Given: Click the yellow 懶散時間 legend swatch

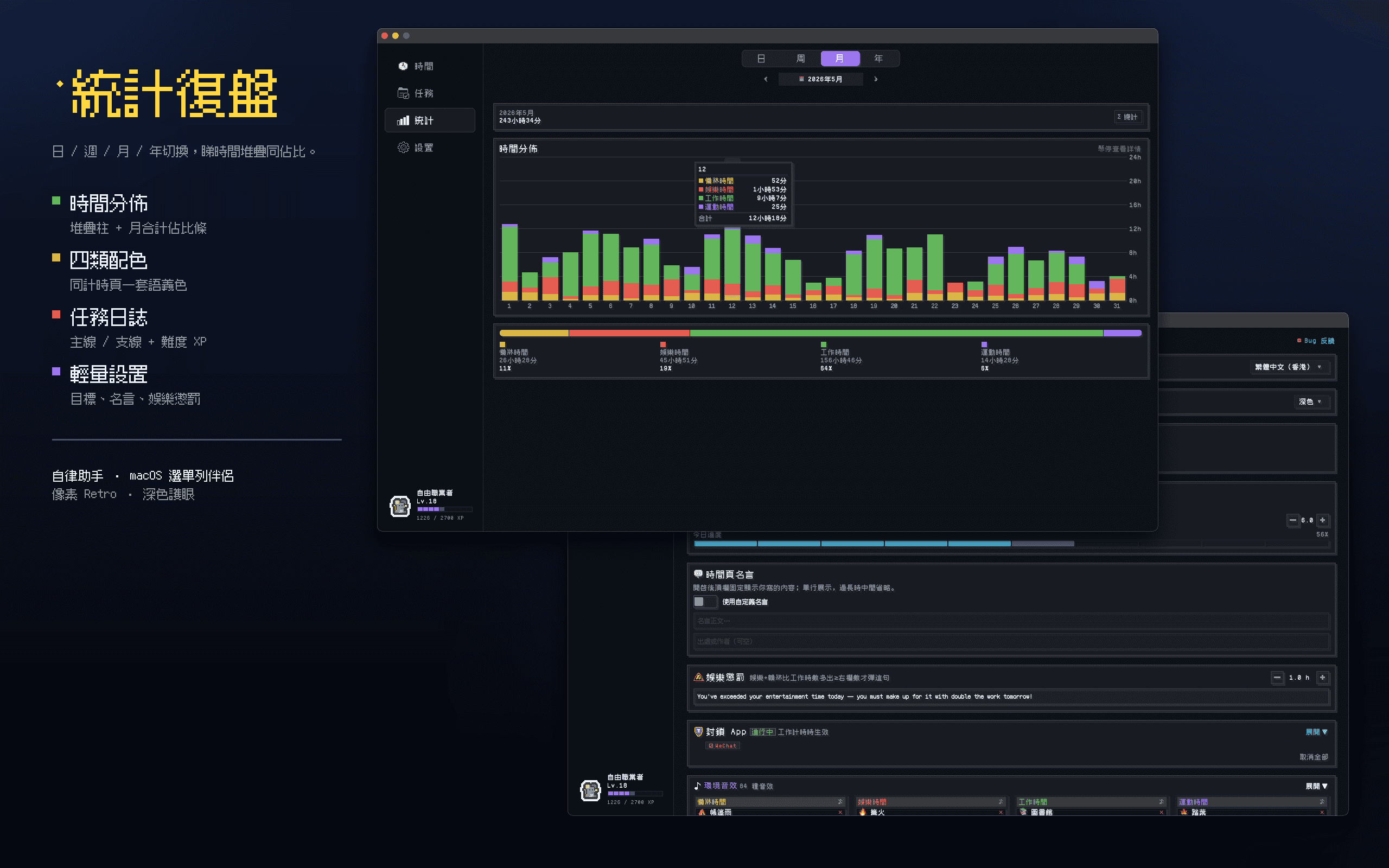Looking at the screenshot, I should [502, 344].
